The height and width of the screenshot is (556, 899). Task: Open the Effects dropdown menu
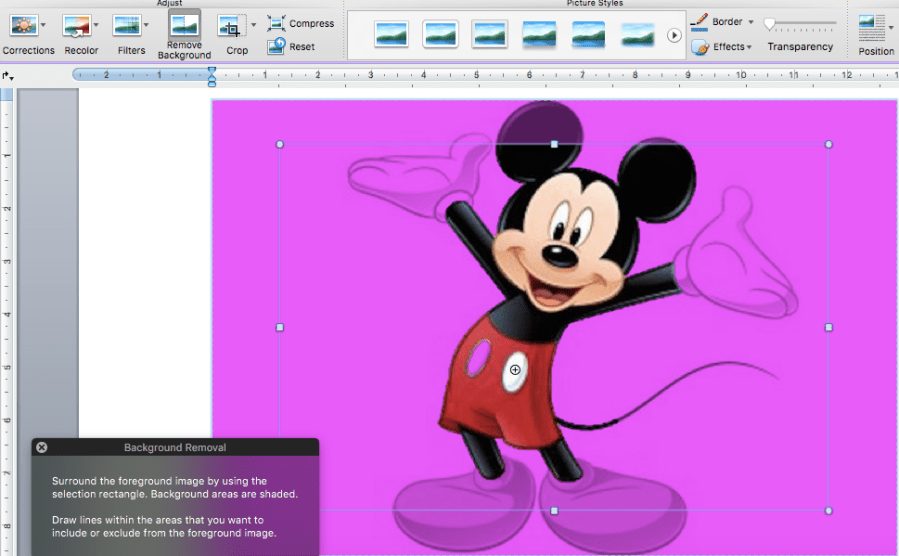728,46
